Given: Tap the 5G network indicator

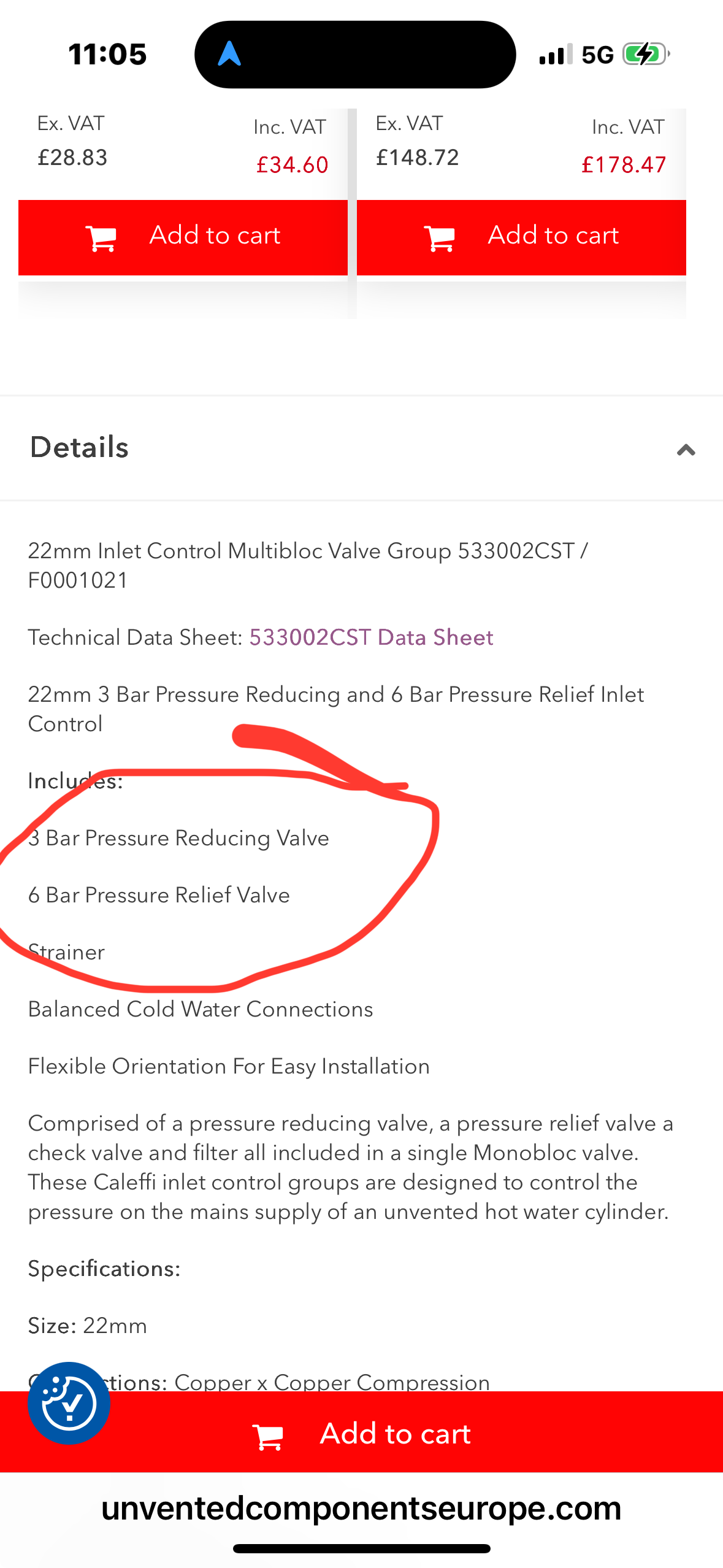Looking at the screenshot, I should click(597, 55).
